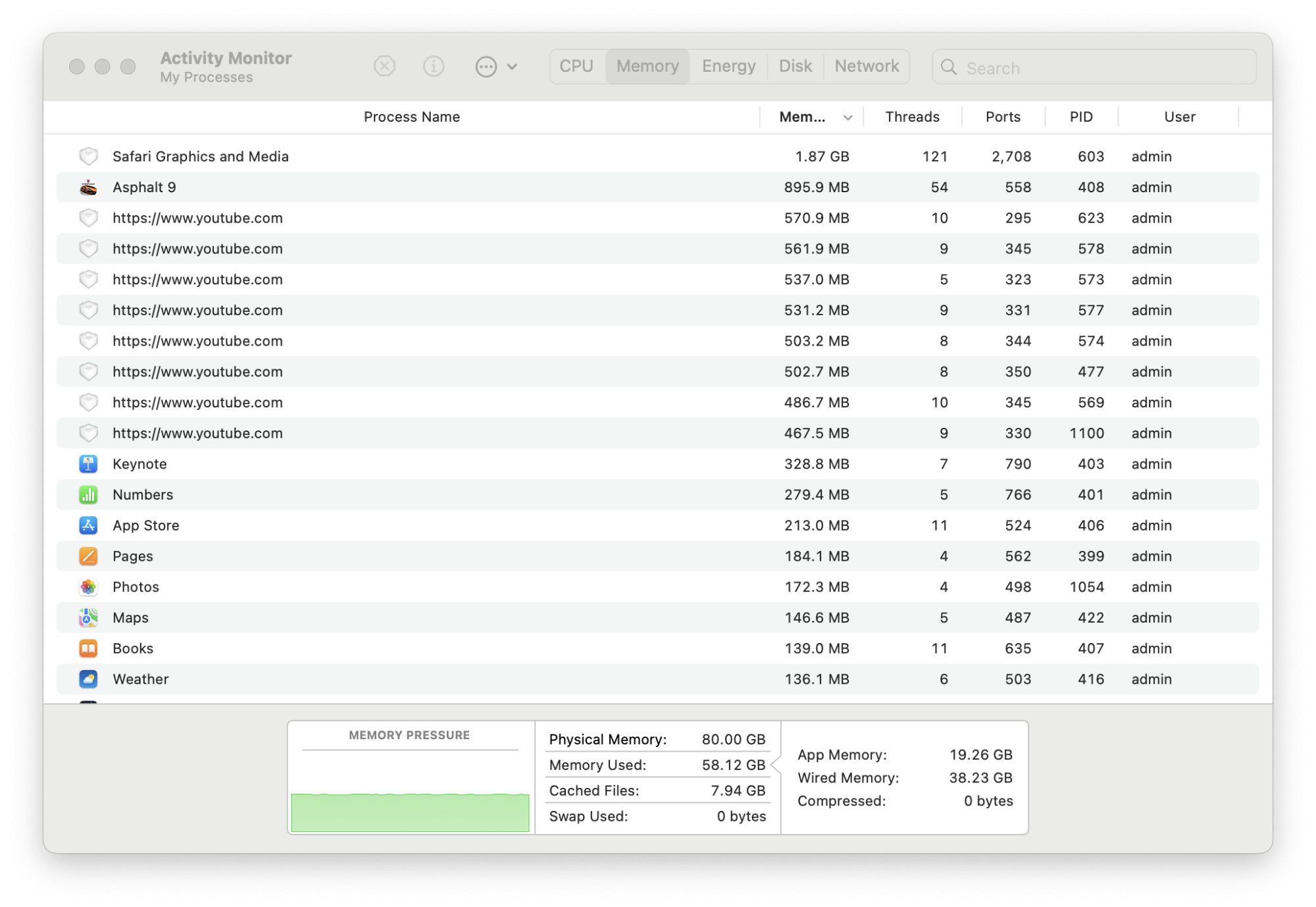Click the chevron next to the ellipsis button

coord(512,66)
